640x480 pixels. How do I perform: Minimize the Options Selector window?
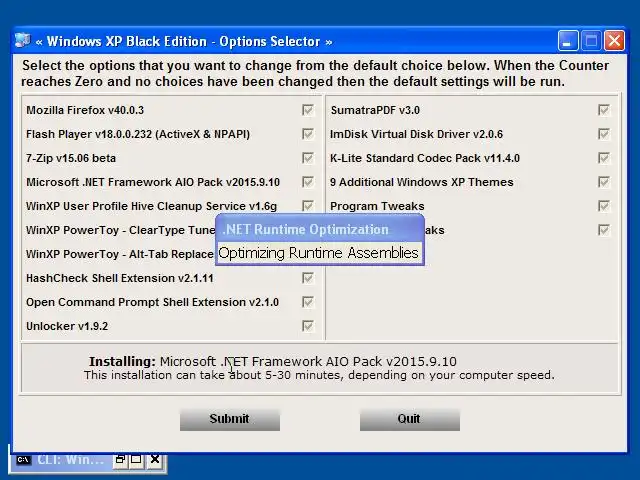tap(568, 41)
